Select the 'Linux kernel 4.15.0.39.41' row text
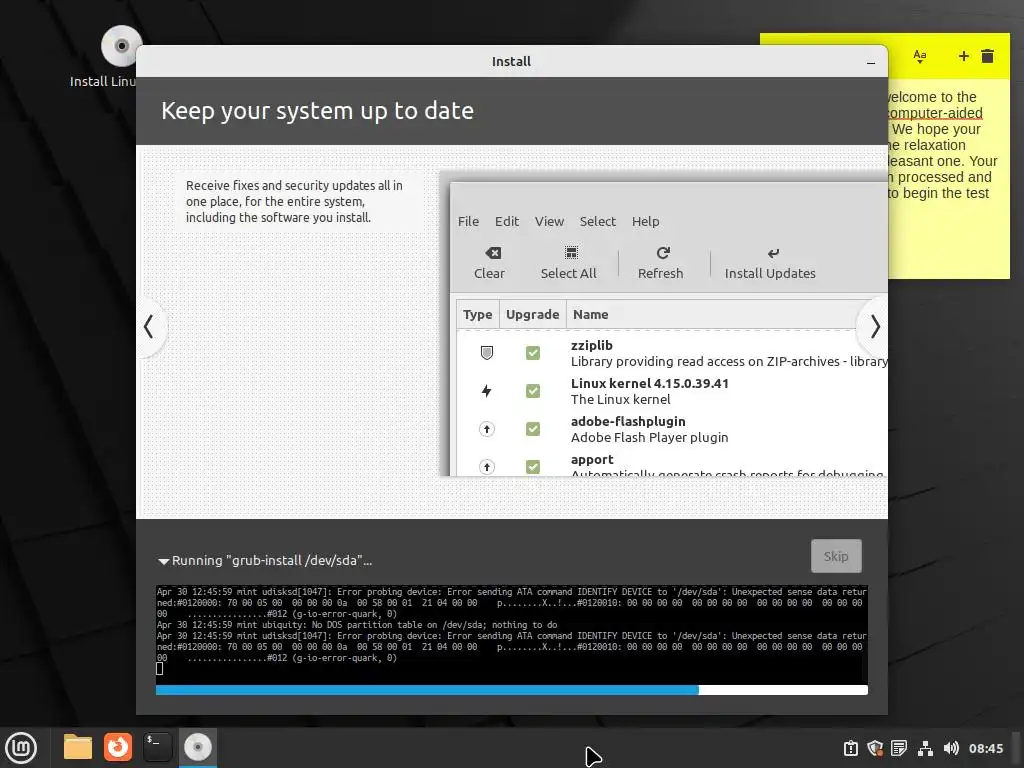1024x768 pixels. coord(650,384)
